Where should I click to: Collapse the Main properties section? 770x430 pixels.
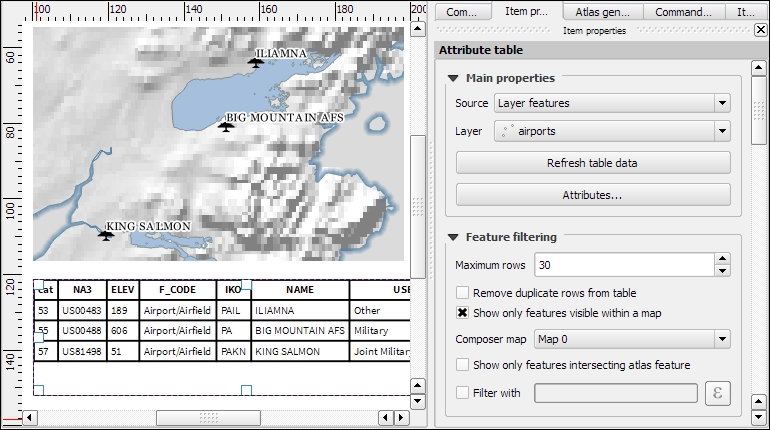[453, 79]
